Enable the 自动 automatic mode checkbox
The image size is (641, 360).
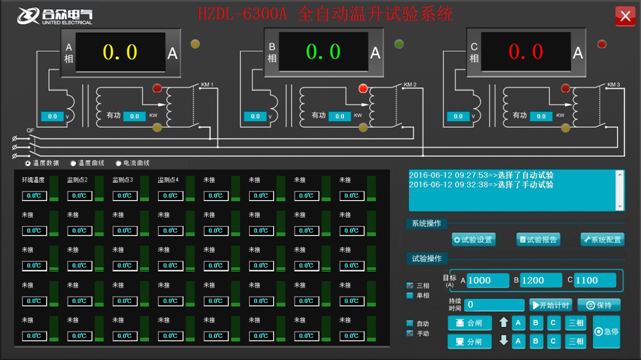(x=410, y=323)
